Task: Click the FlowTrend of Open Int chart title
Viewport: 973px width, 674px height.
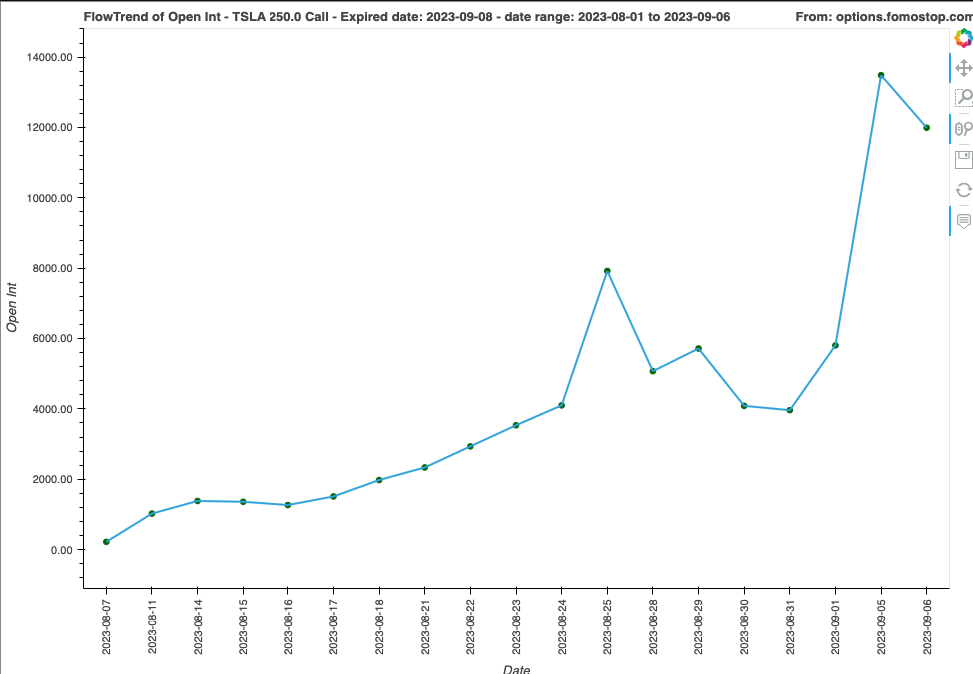Action: tap(407, 17)
